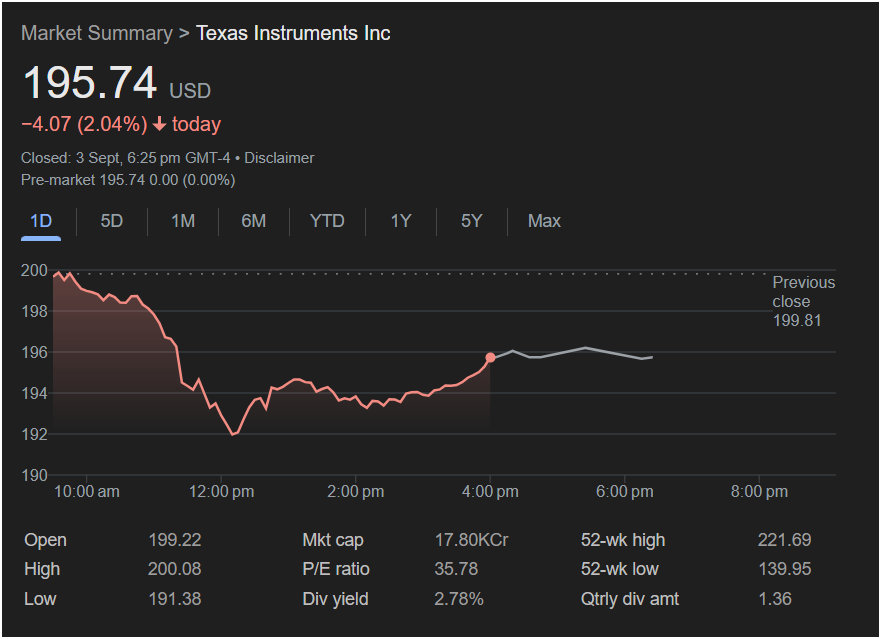
Task: Click the 6:00 pm axis label
Action: 624,492
